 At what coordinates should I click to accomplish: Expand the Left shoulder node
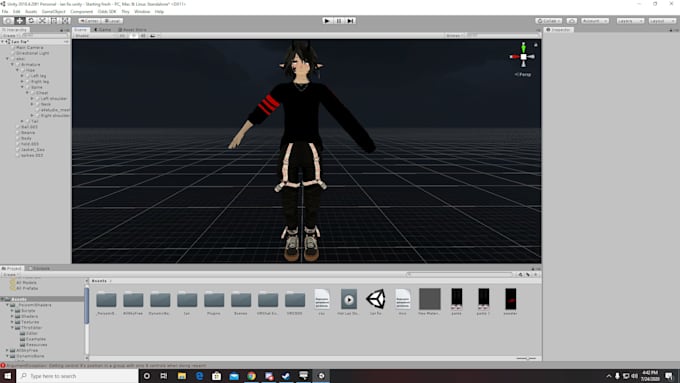click(32, 98)
